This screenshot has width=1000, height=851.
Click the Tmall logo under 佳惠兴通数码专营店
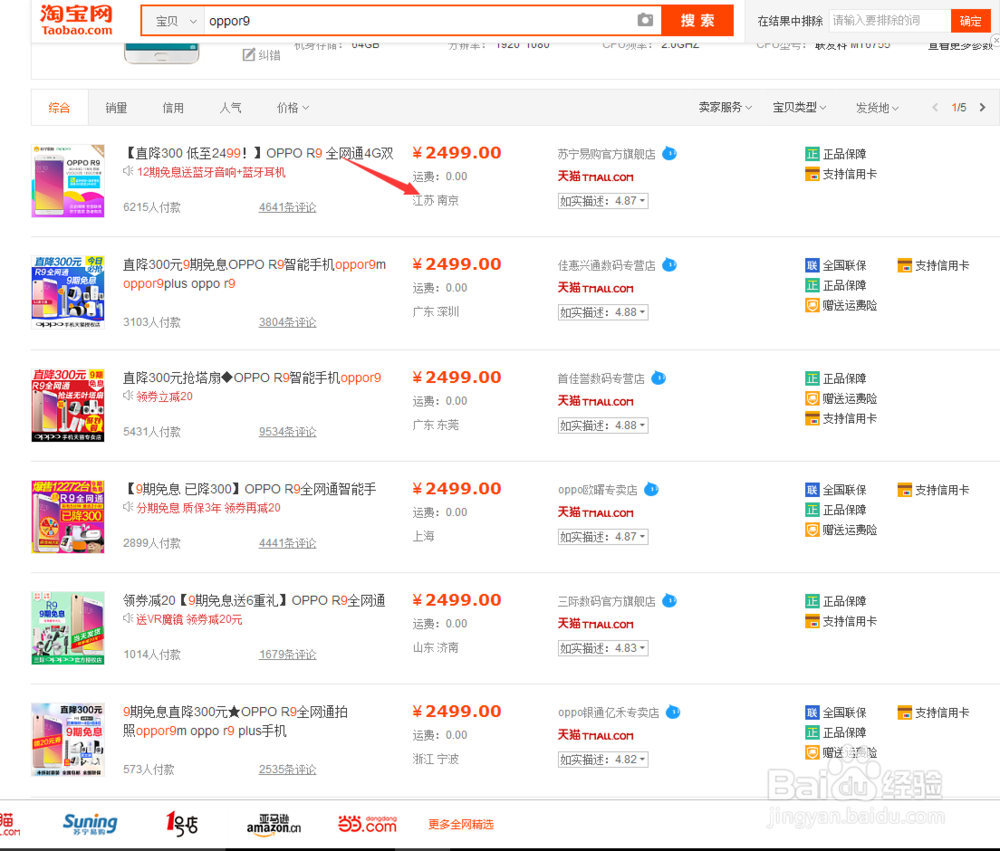coord(595,288)
